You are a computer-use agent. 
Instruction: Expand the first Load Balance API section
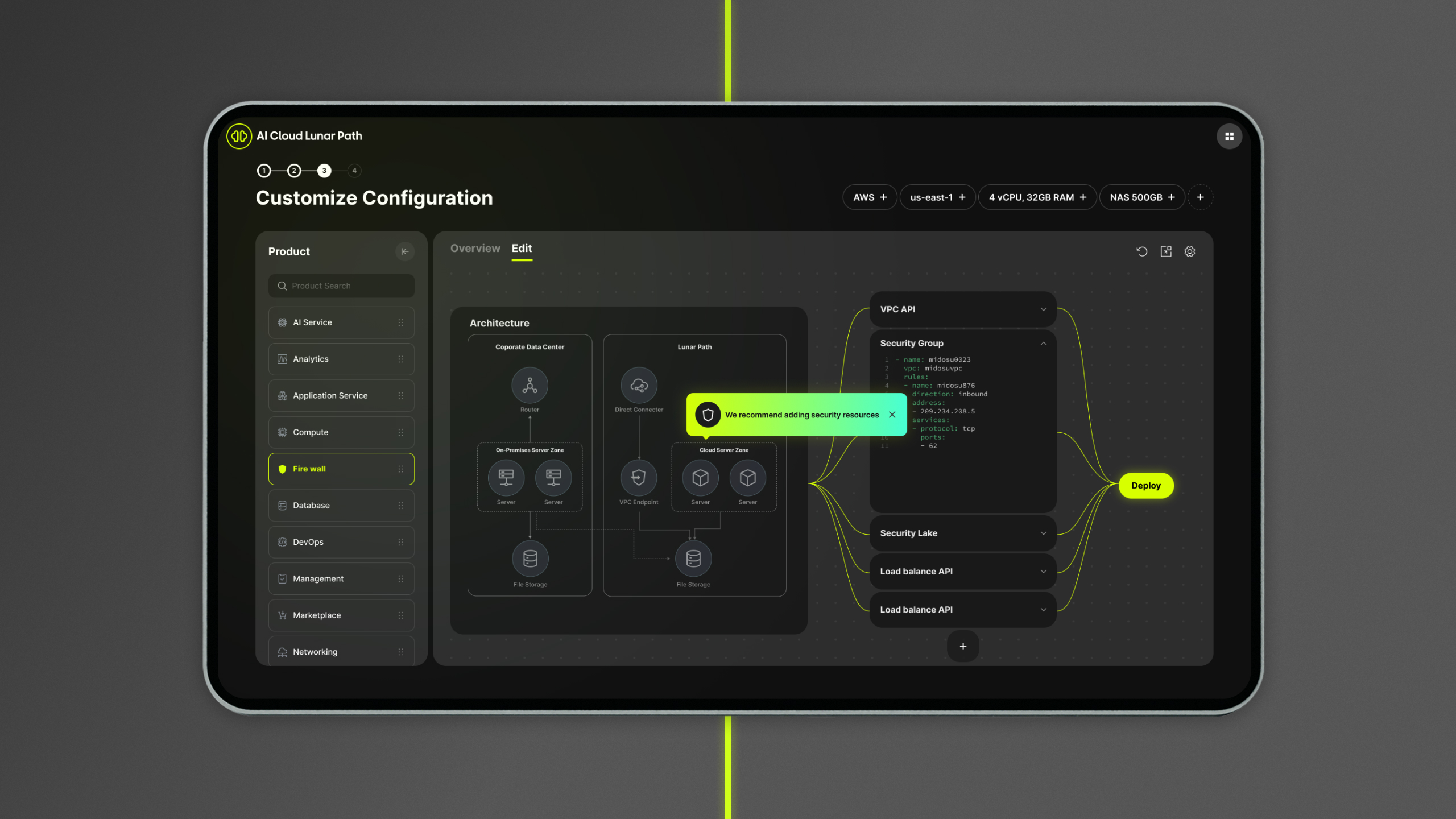tap(1043, 570)
